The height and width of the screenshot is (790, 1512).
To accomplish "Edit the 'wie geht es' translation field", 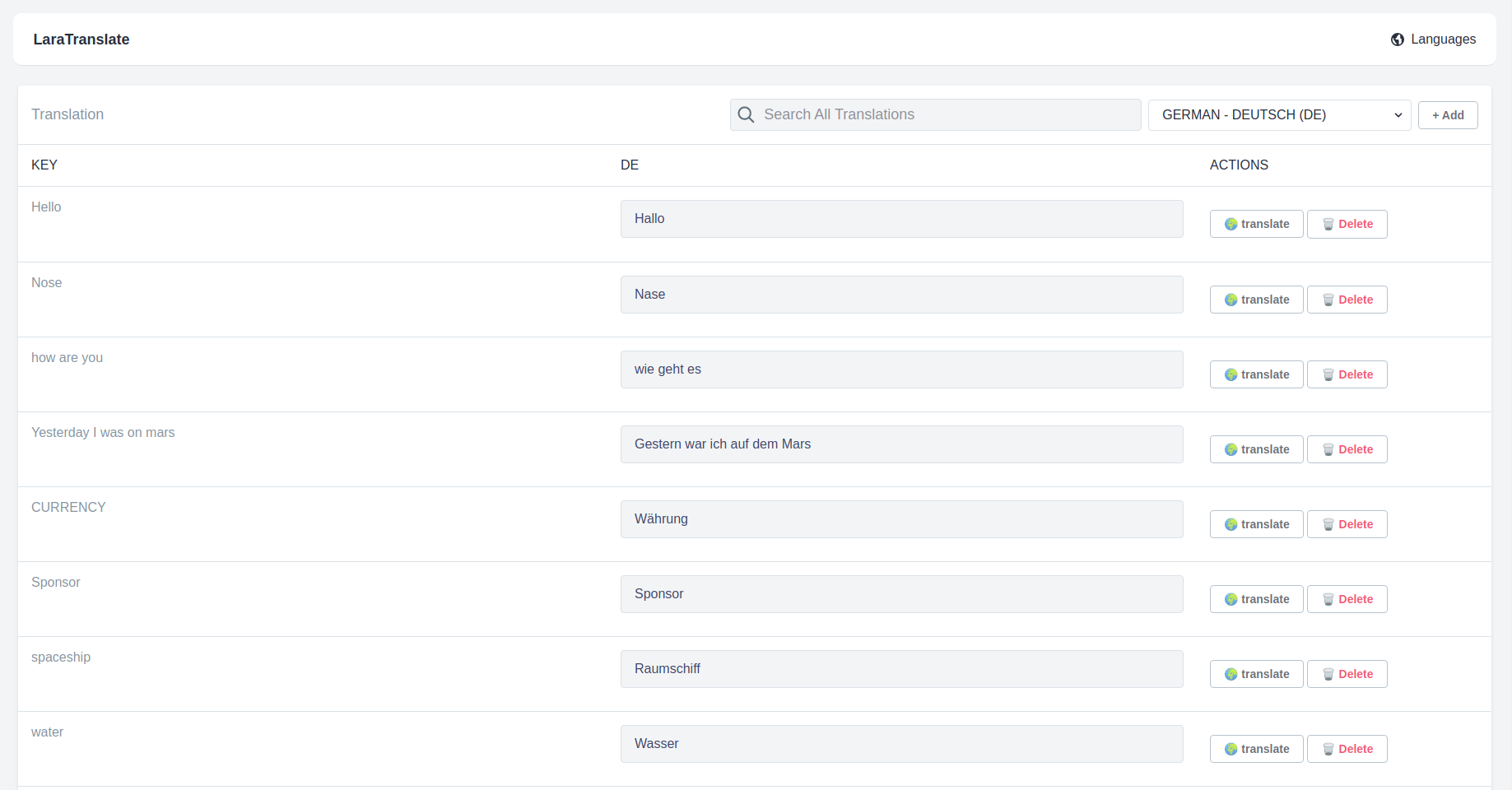I will click(x=902, y=369).
